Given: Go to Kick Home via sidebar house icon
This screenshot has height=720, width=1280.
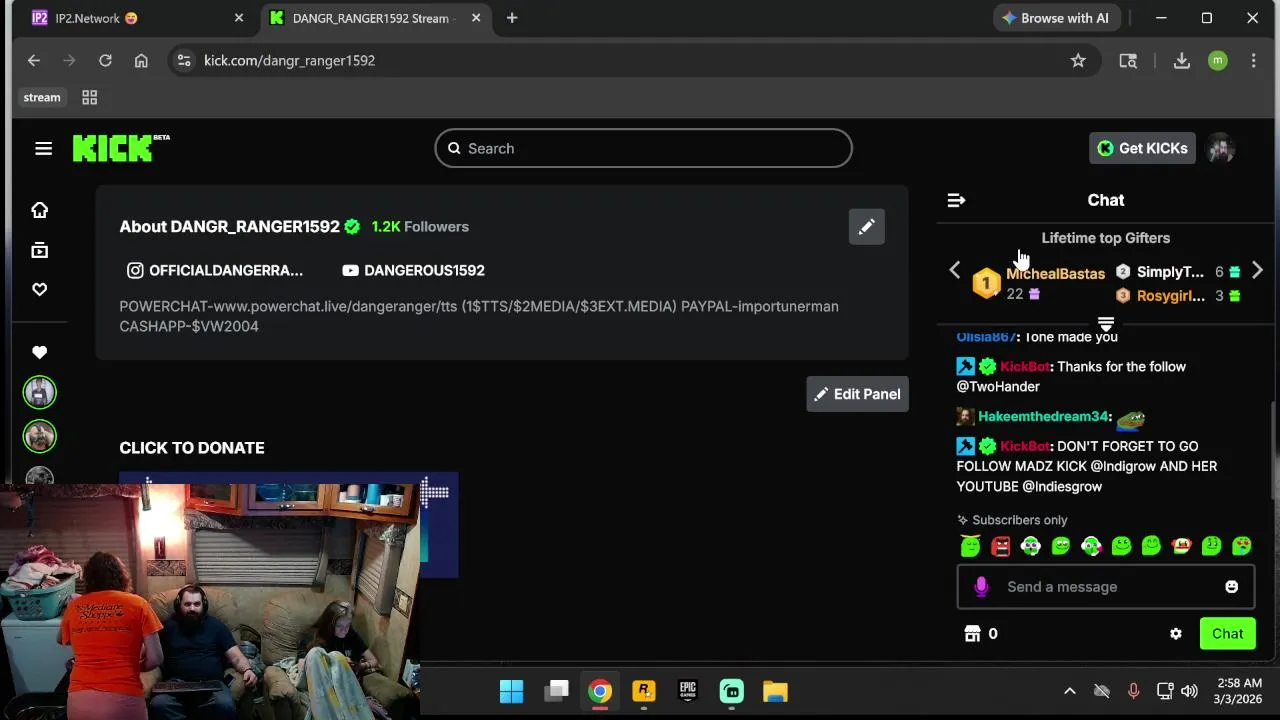Looking at the screenshot, I should [x=40, y=210].
